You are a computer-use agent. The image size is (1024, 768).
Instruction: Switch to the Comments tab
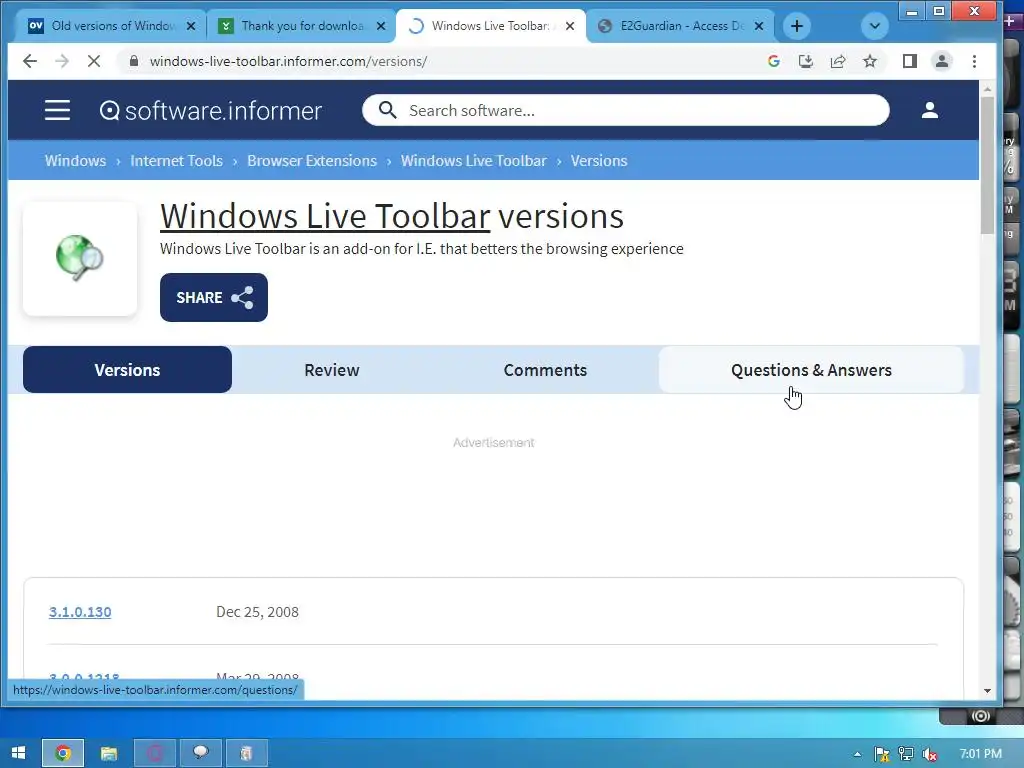545,370
